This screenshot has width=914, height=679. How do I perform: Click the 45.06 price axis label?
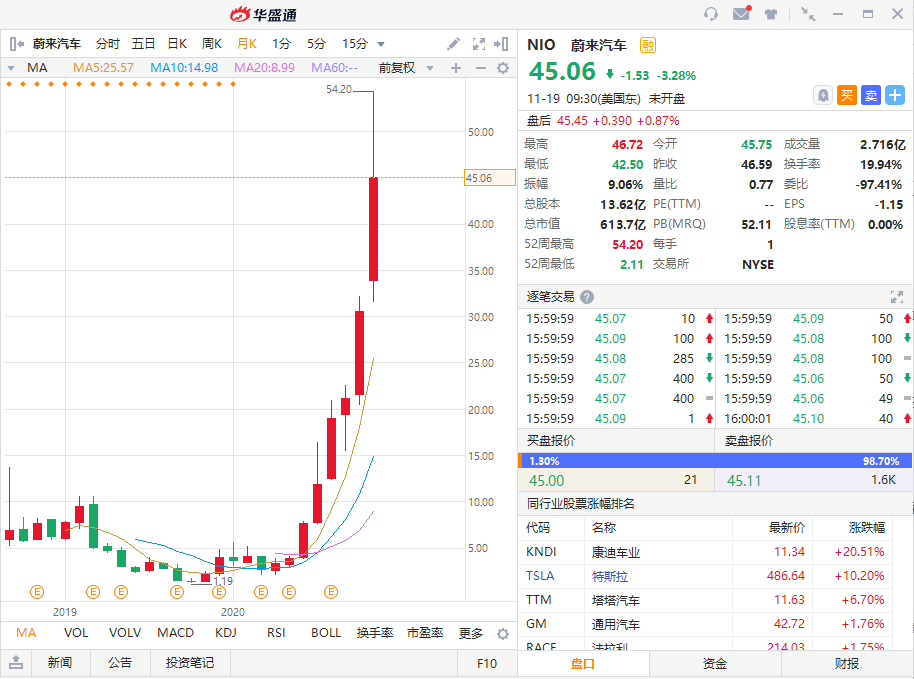pyautogui.click(x=490, y=178)
